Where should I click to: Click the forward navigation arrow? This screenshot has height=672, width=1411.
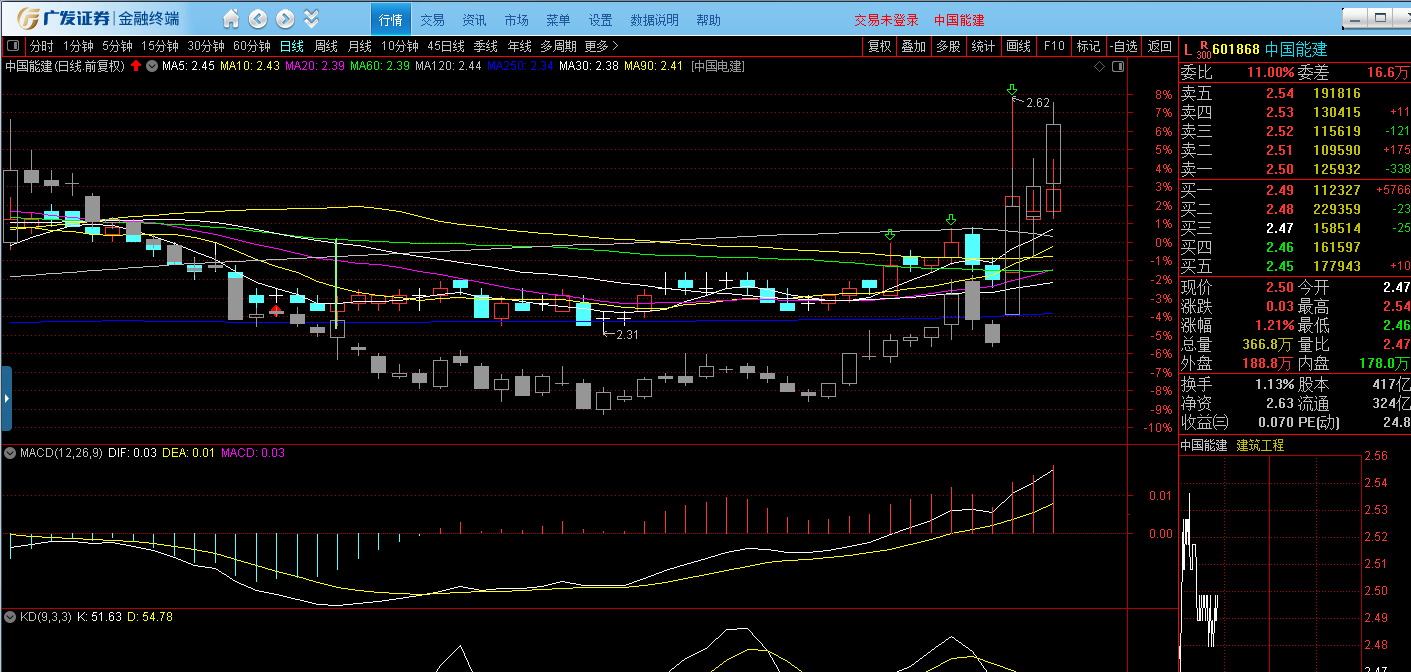point(285,19)
